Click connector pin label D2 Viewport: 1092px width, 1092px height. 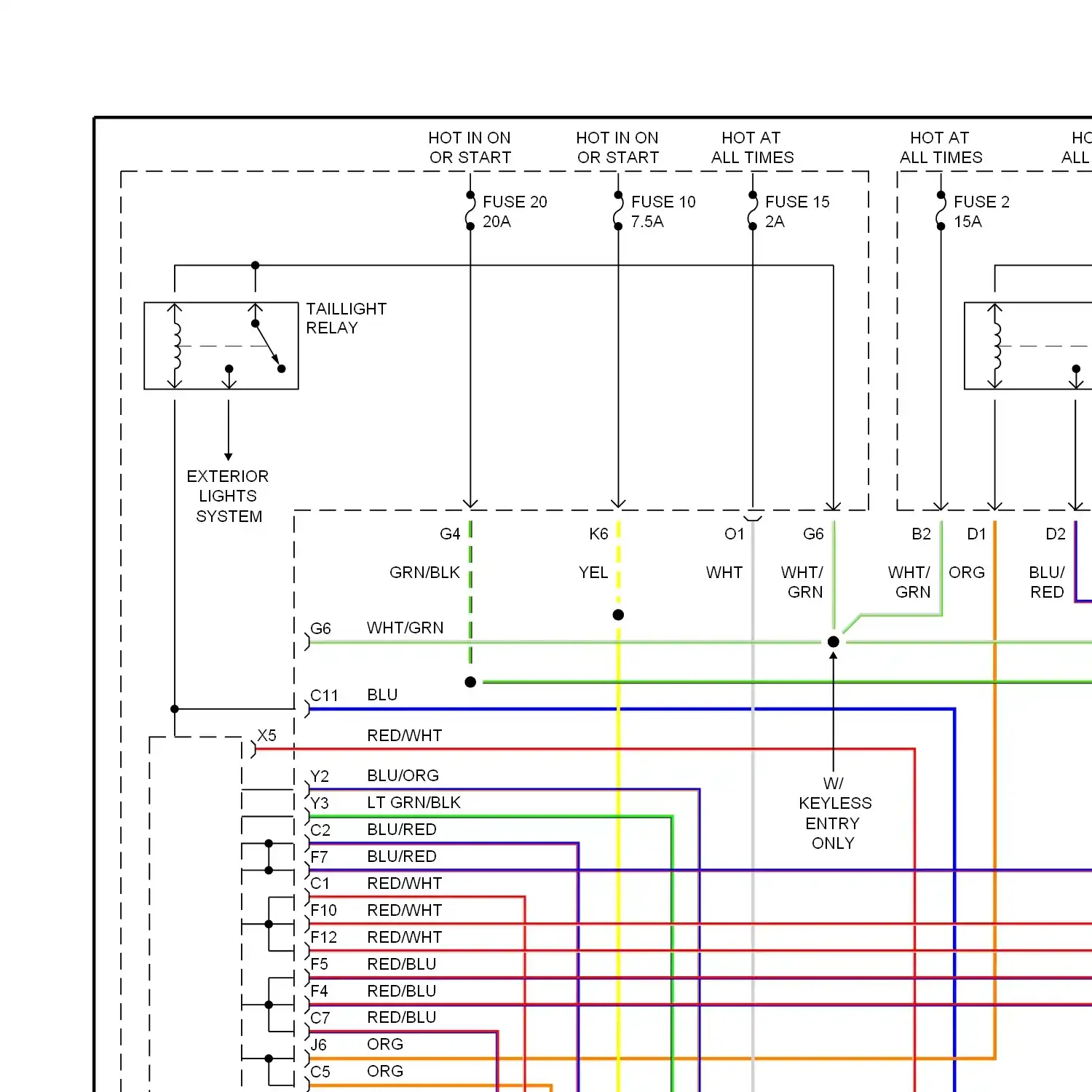click(1056, 534)
